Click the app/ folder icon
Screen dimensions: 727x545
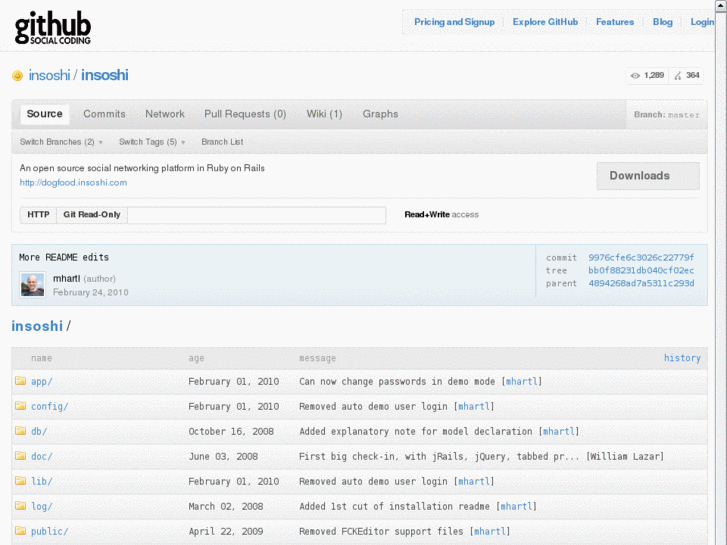click(20, 381)
